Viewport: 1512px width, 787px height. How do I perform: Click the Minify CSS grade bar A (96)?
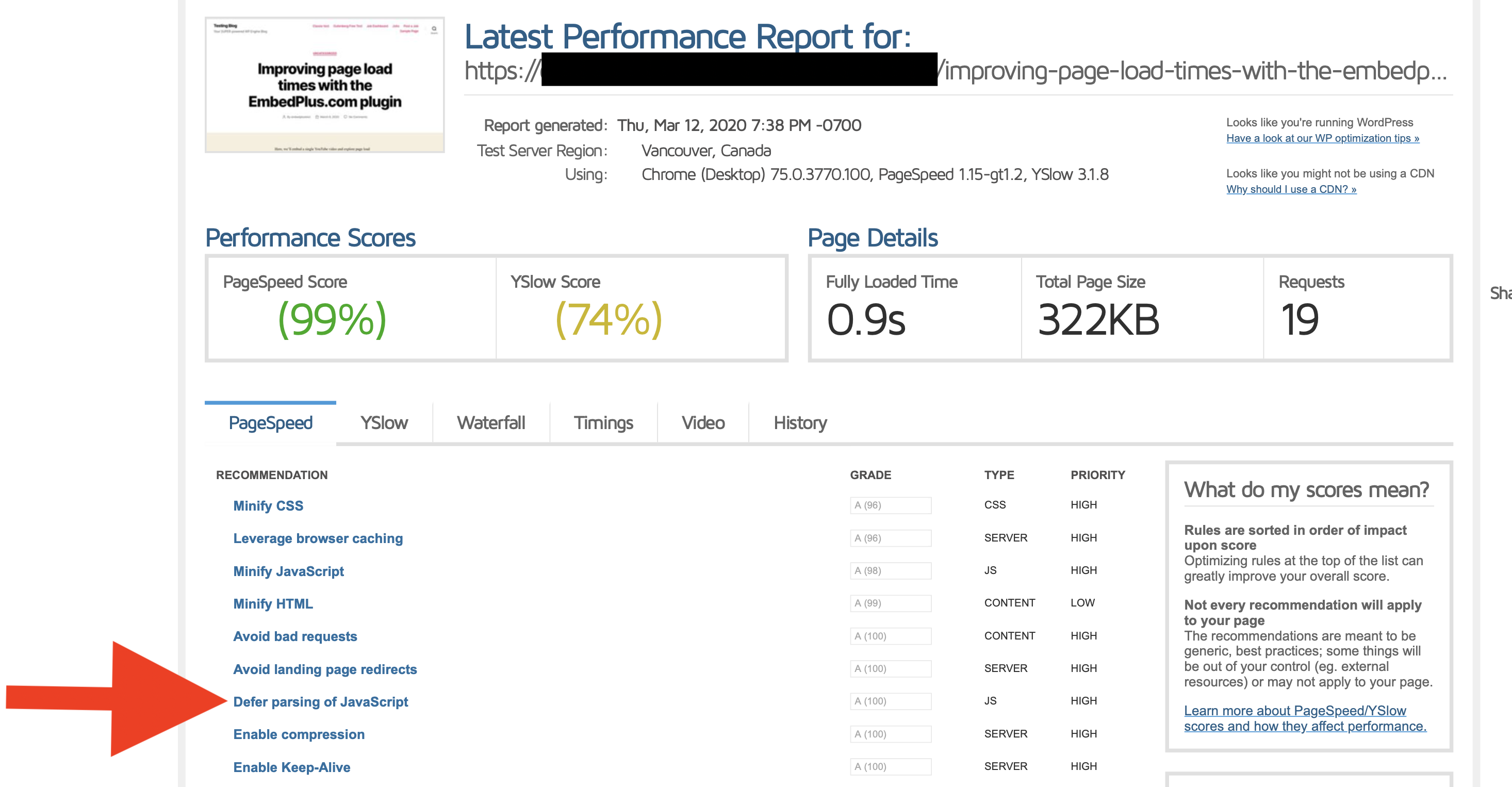point(890,505)
